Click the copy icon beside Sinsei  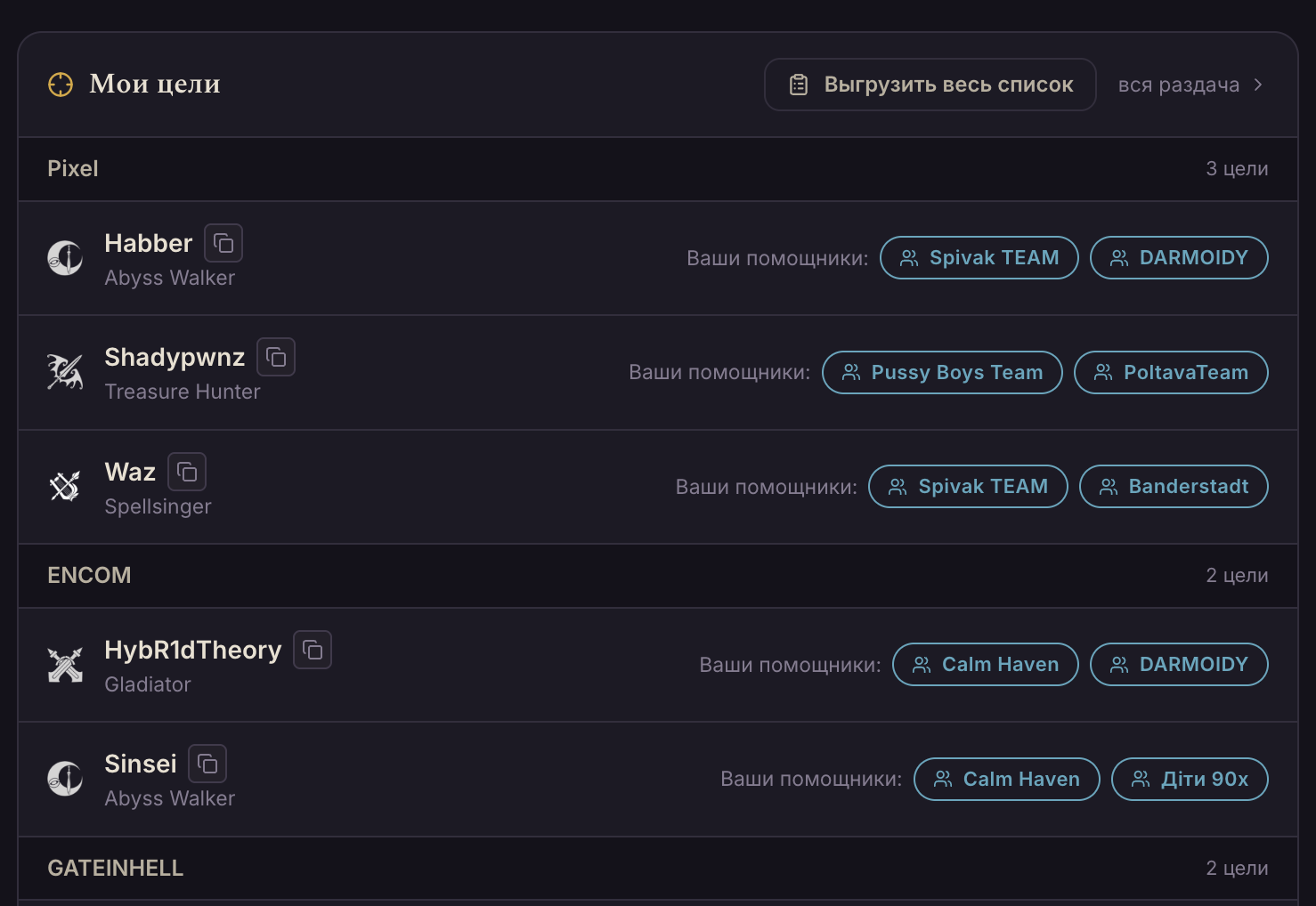[x=207, y=764]
